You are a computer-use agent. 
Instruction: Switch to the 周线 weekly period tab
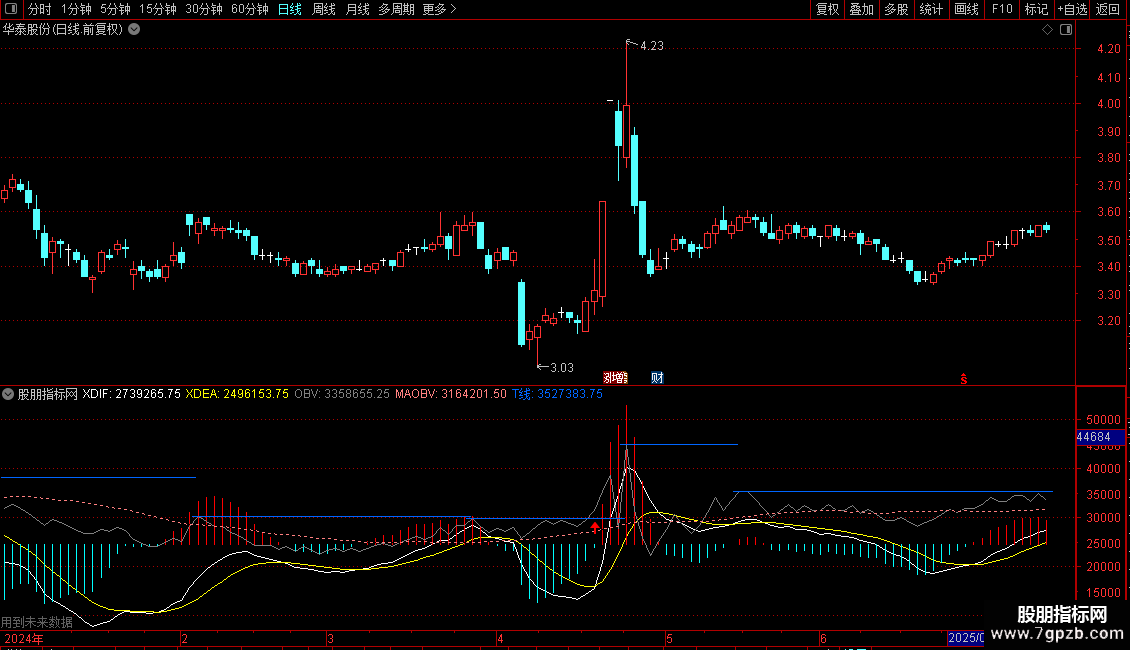[324, 9]
